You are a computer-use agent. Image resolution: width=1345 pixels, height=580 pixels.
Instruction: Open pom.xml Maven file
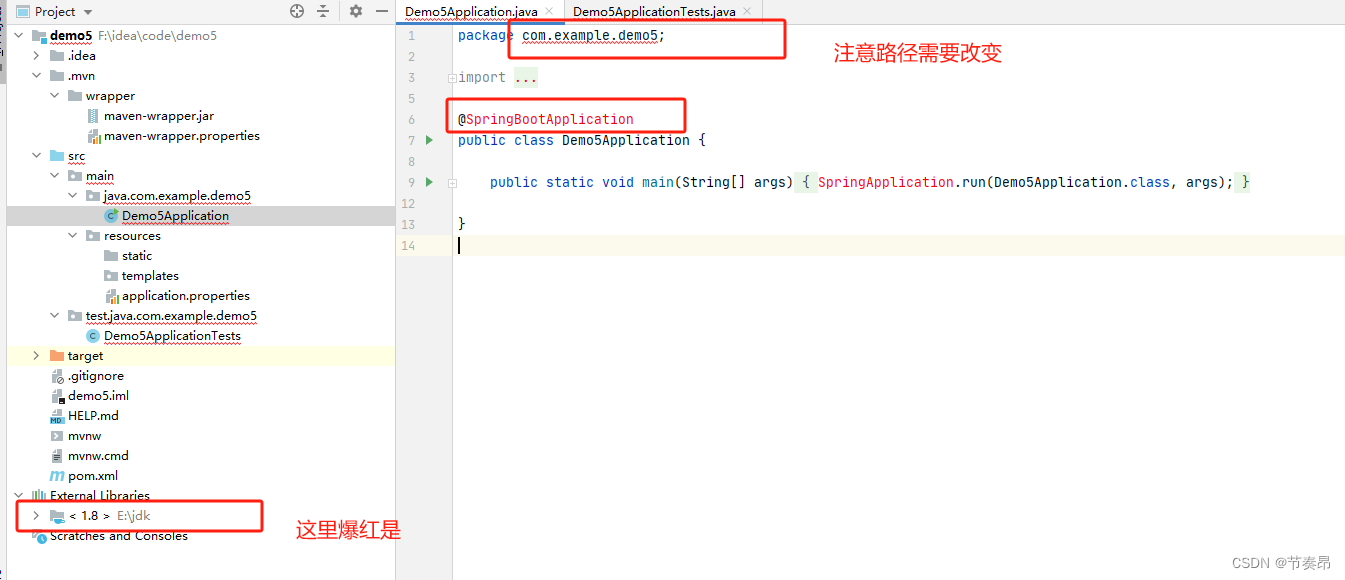93,476
